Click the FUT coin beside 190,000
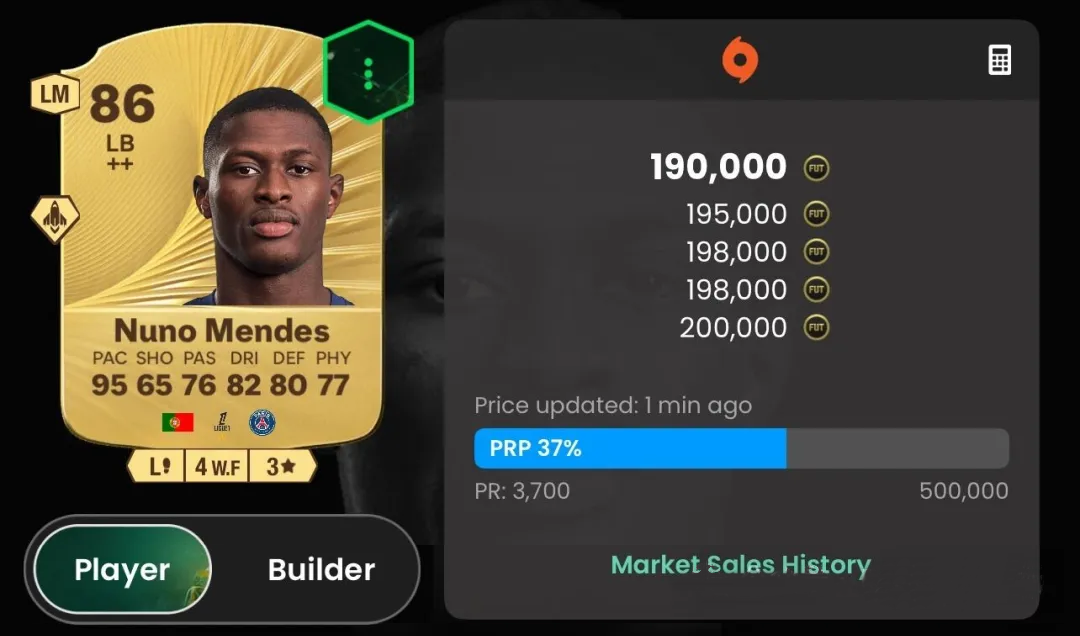 (x=816, y=168)
